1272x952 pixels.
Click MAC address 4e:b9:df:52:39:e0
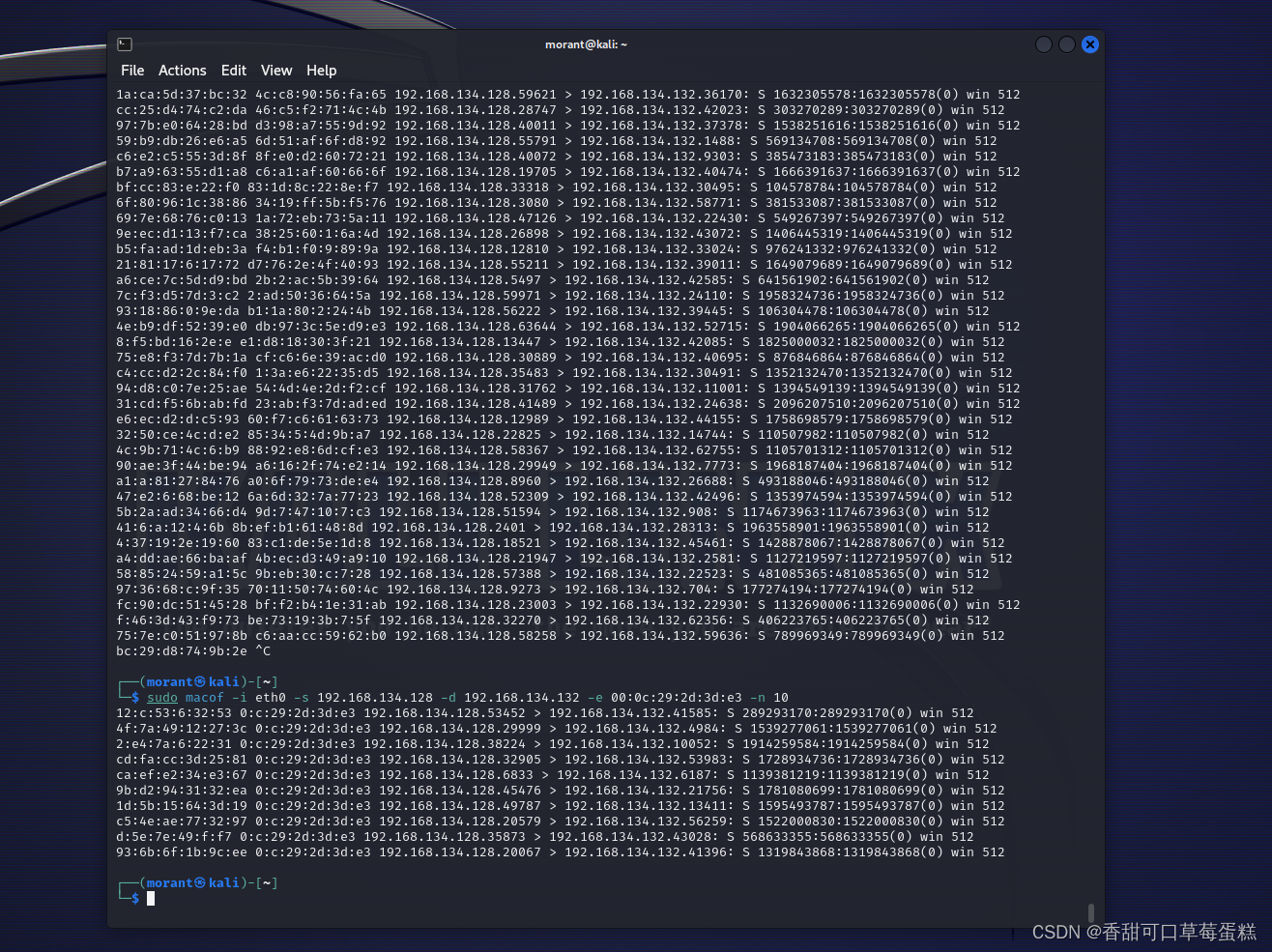182,327
